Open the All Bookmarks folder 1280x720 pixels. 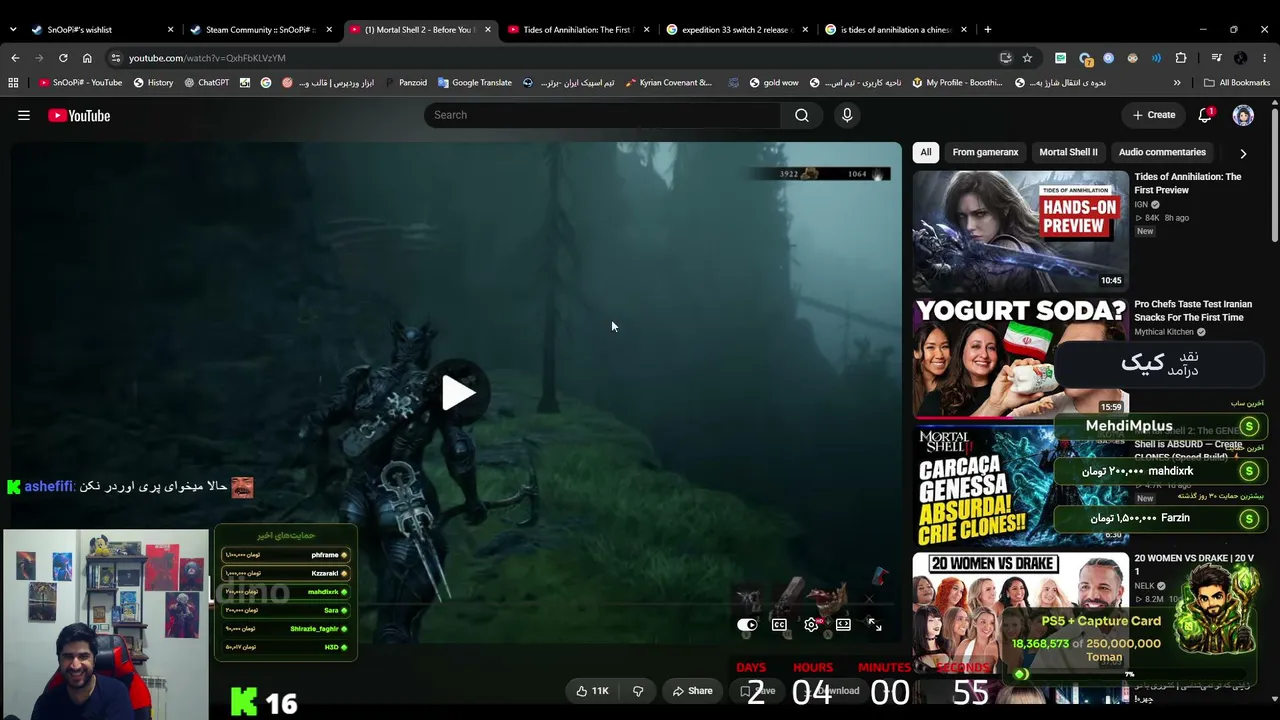(x=1237, y=83)
